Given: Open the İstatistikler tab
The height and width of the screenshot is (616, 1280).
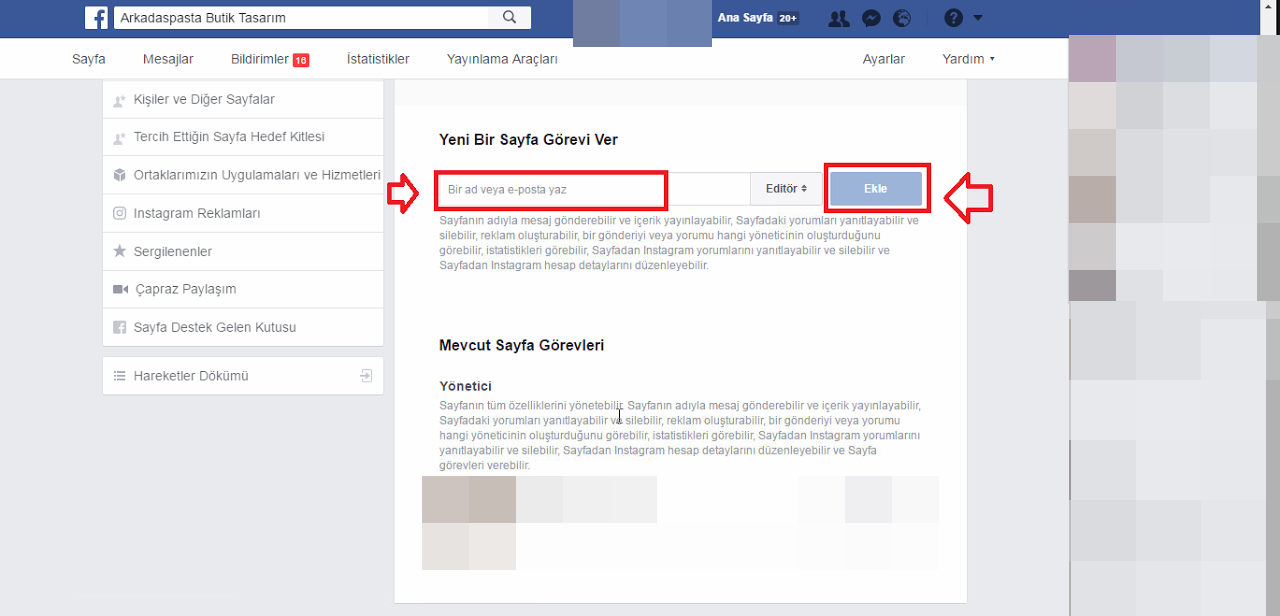Looking at the screenshot, I should [x=378, y=59].
